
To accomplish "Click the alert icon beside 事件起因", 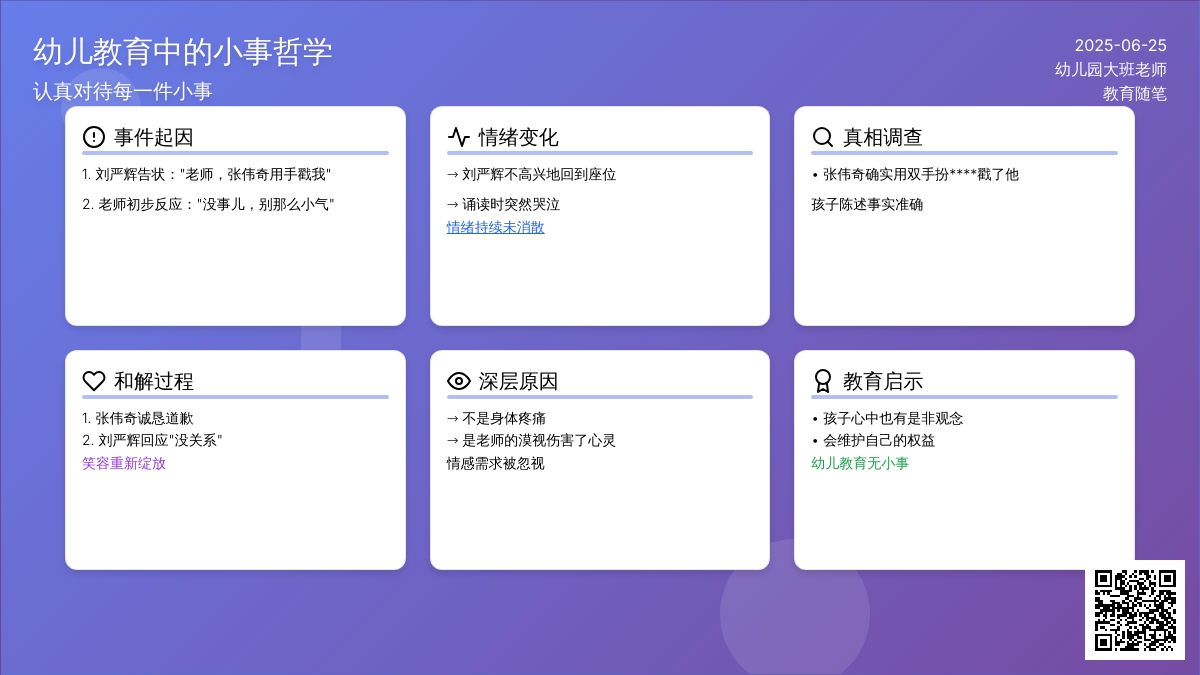I will coord(94,137).
